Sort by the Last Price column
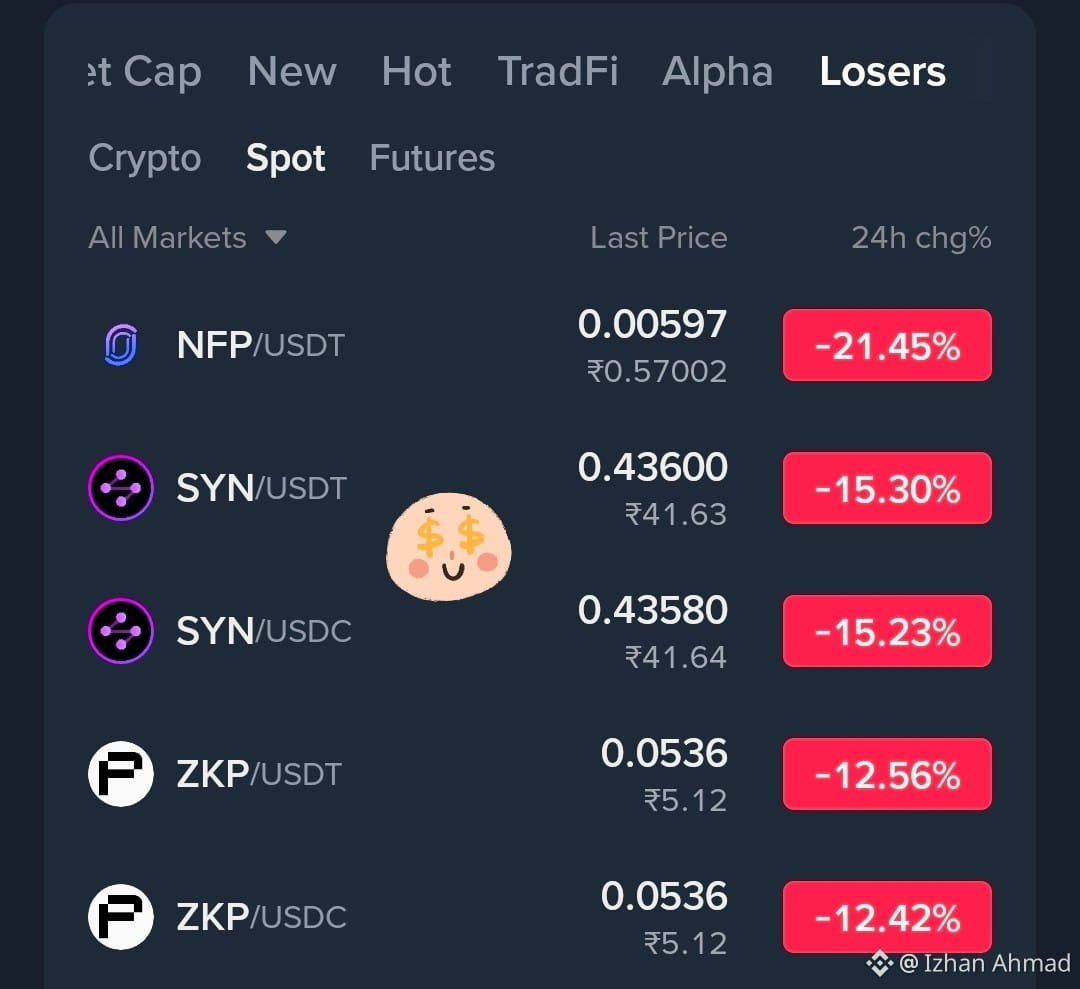 tap(658, 238)
